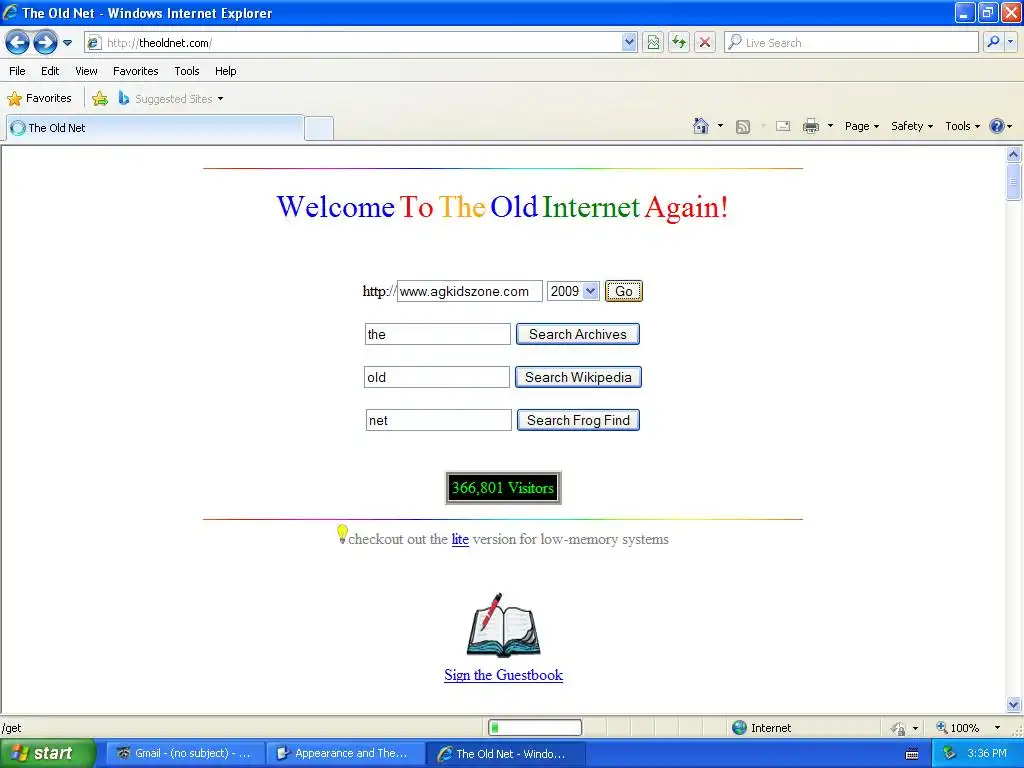Click the archive search field containing 'the'

point(438,334)
